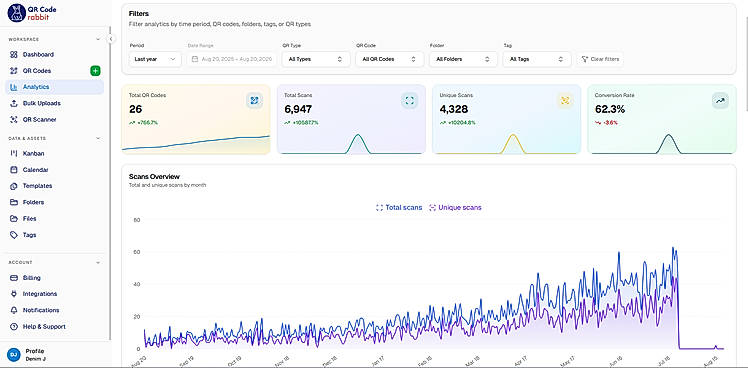Open the Kanban menu item
Screen dimensions: 748x368
[54, 153]
